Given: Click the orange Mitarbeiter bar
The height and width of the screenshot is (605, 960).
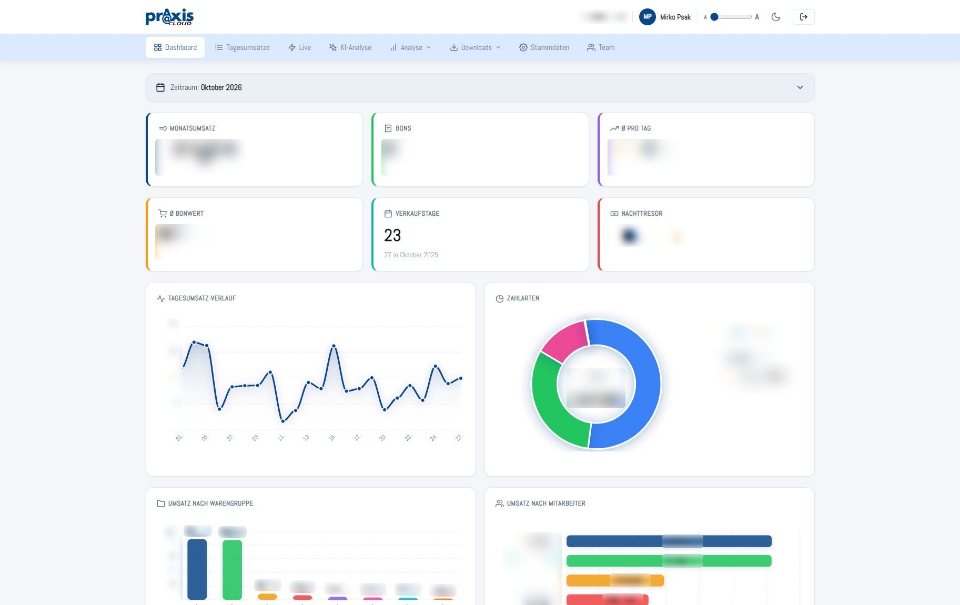Looking at the screenshot, I should [615, 580].
